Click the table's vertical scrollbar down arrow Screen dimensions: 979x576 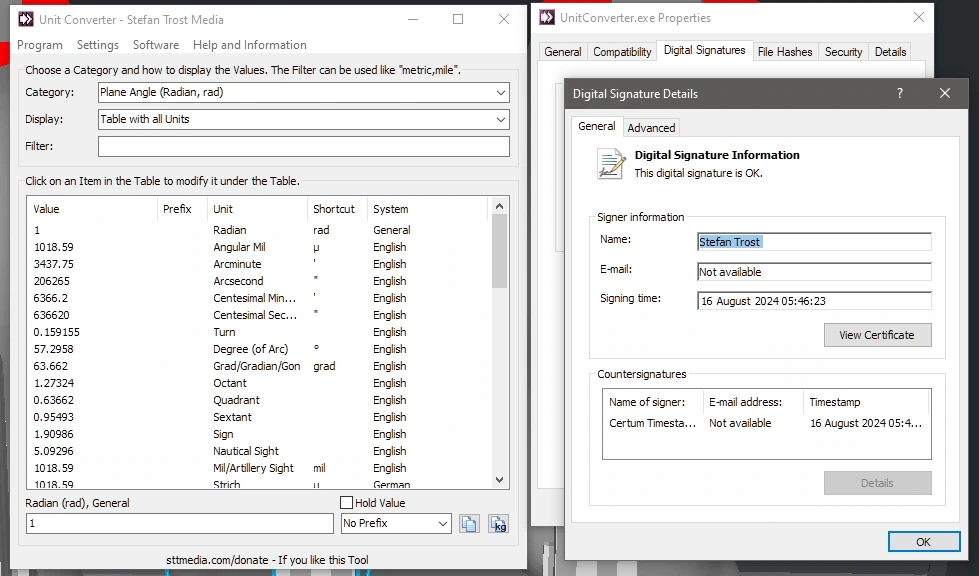(x=499, y=480)
